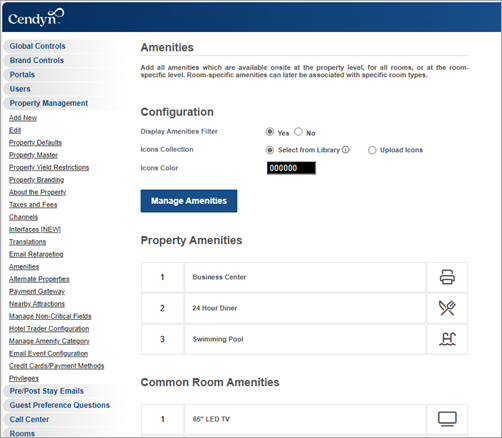Choose Select from Library radio option
502x438 pixels.
(x=270, y=150)
